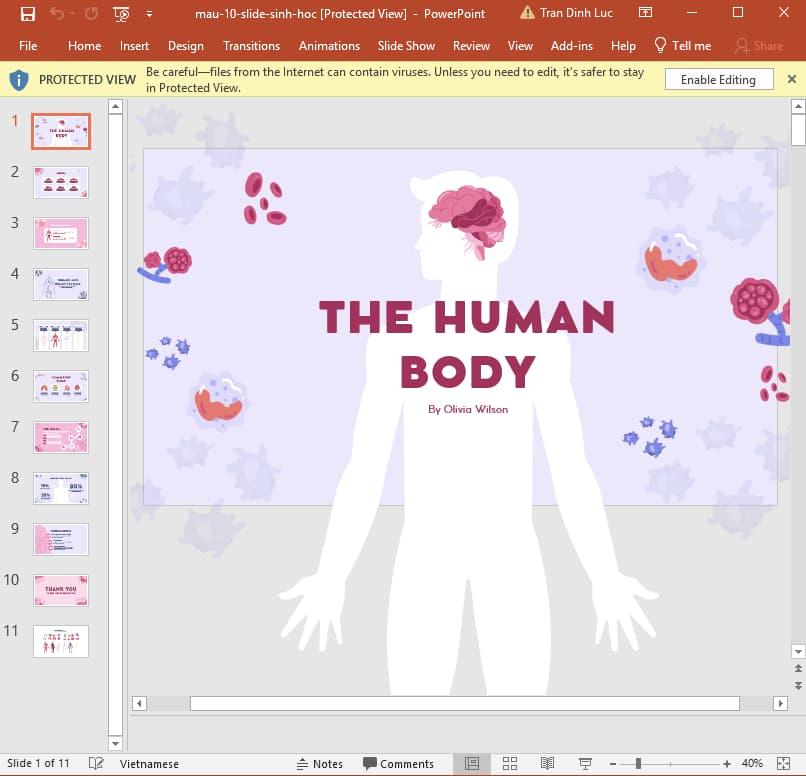Start Slide Show from the status bar icon
Viewport: 806px width, 776px height.
pos(584,763)
